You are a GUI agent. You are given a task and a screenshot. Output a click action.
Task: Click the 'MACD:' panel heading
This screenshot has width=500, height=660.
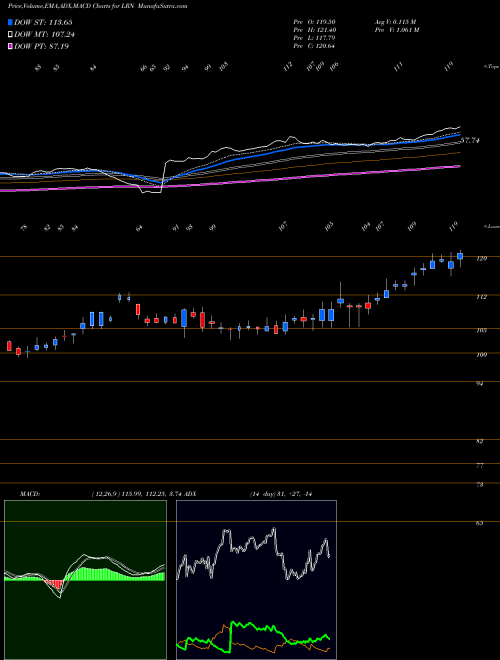29,494
